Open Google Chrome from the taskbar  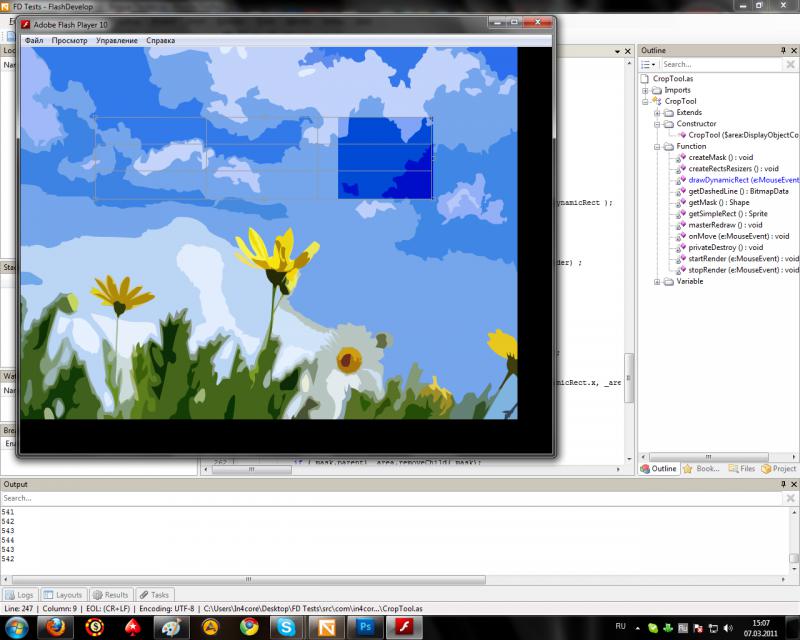point(249,628)
